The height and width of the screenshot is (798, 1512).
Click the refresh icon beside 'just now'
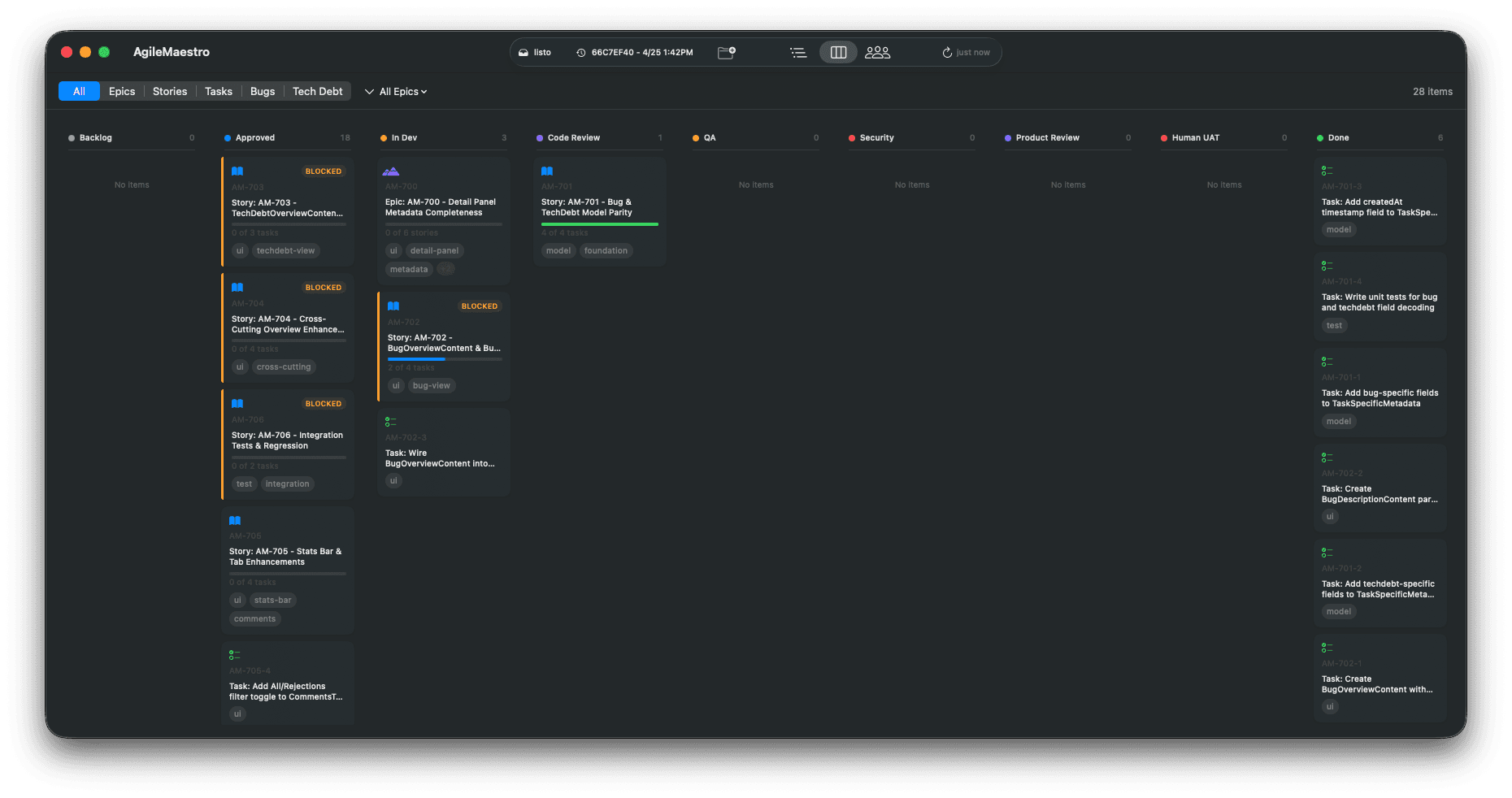947,53
